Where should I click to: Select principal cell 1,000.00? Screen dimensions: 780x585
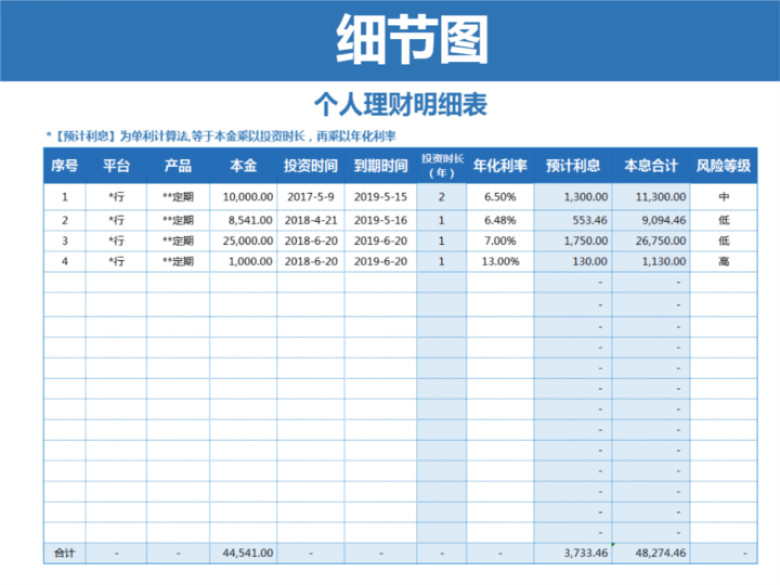243,261
